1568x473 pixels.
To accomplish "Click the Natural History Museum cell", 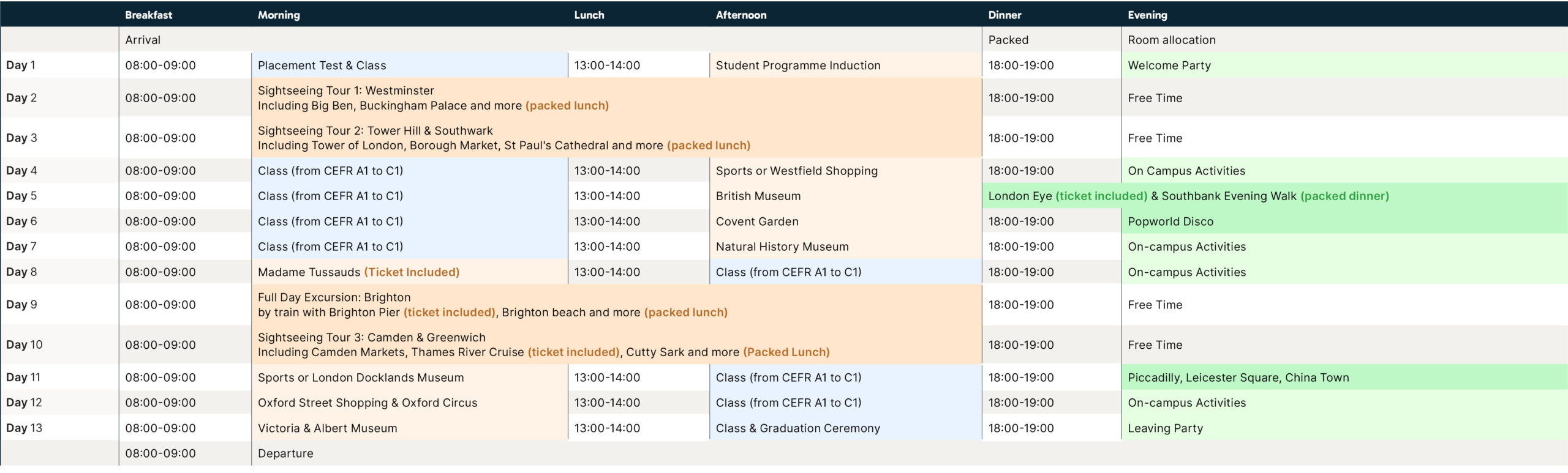I will point(782,247).
